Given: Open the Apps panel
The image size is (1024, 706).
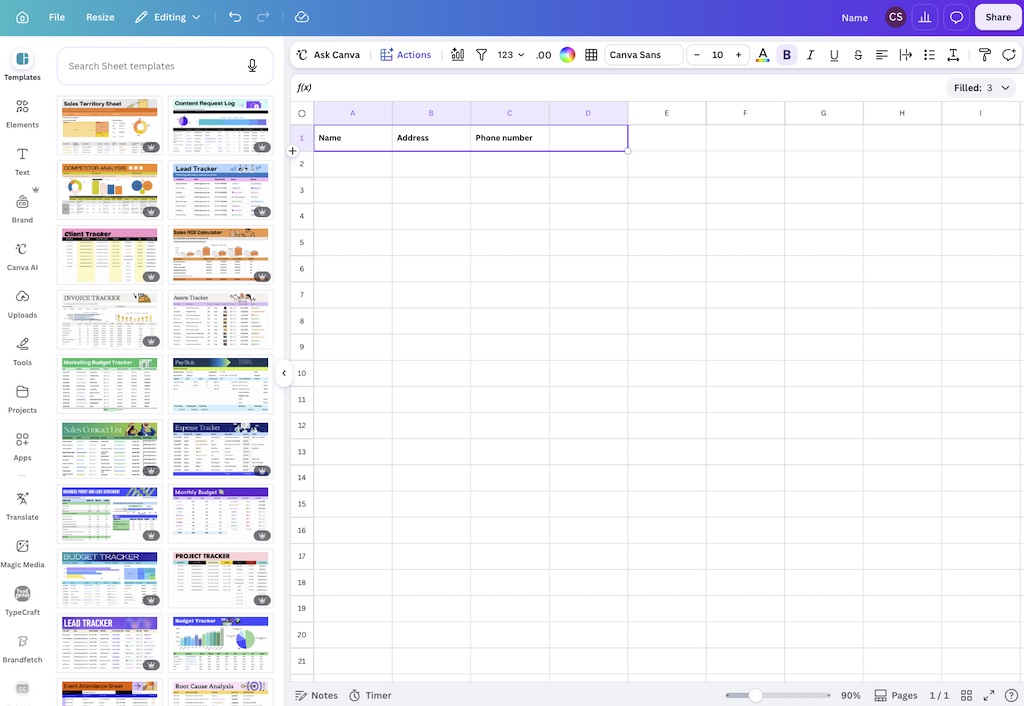Looking at the screenshot, I should 22,447.
